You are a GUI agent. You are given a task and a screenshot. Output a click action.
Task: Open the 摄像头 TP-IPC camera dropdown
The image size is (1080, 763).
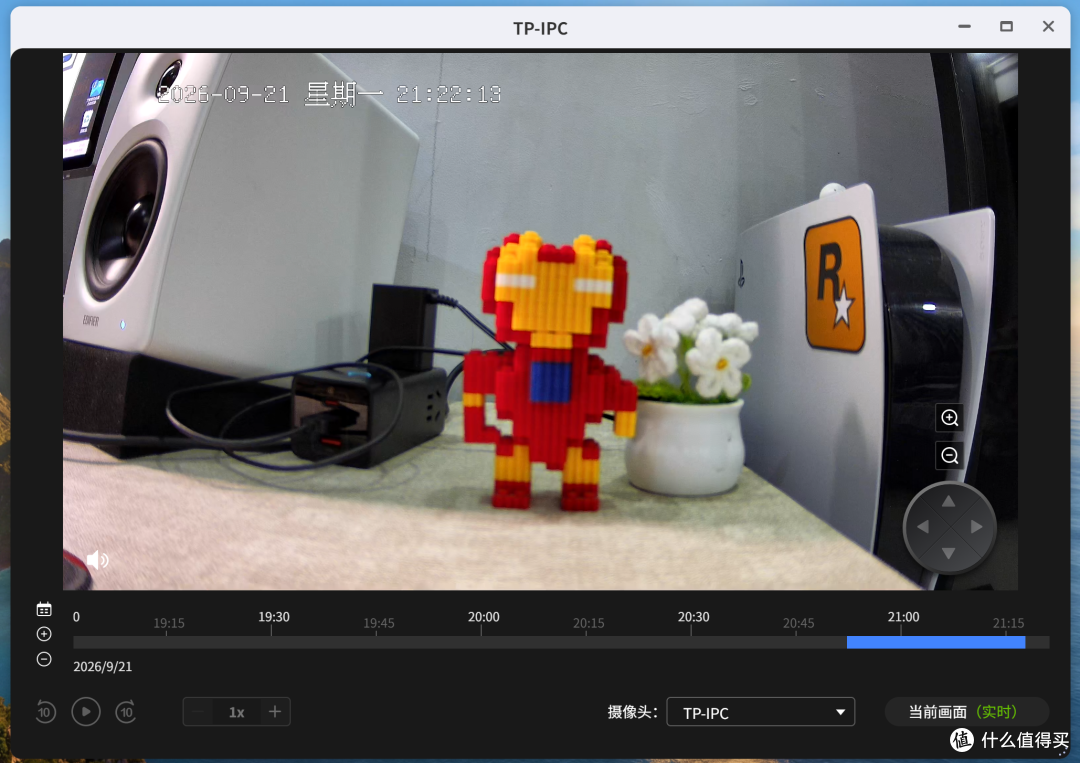760,712
